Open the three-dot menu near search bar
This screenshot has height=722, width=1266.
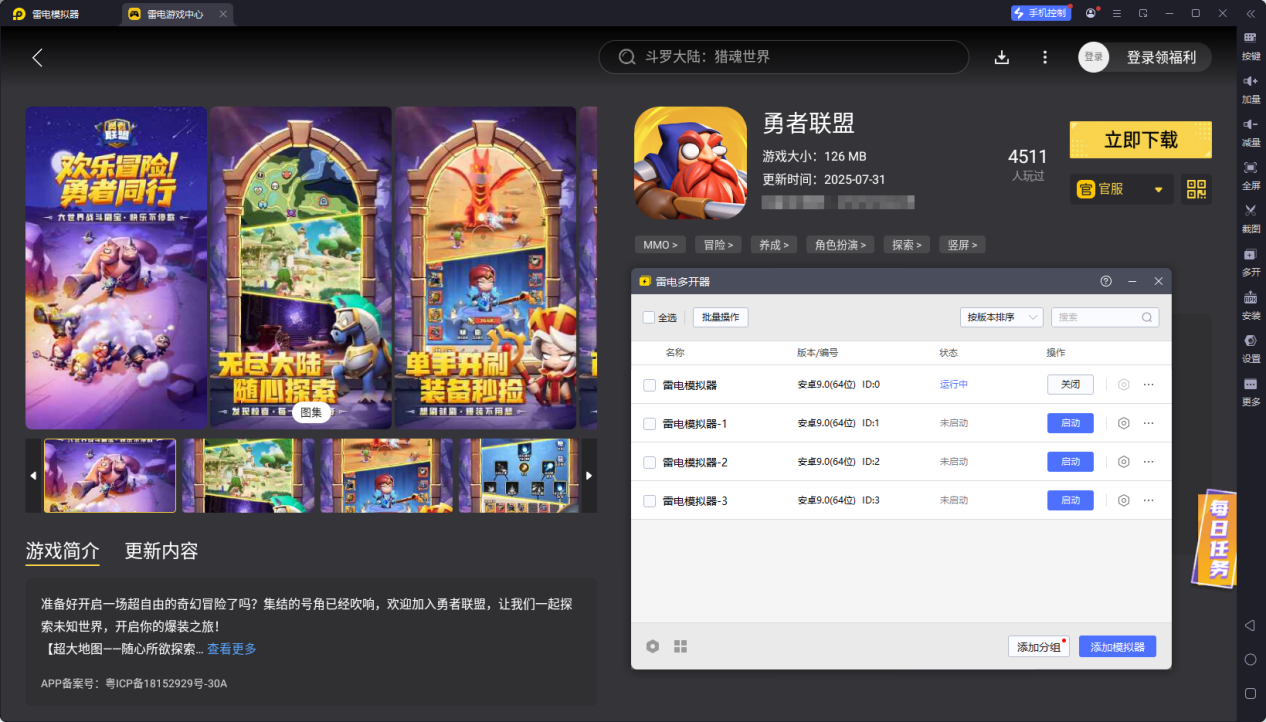point(1045,57)
